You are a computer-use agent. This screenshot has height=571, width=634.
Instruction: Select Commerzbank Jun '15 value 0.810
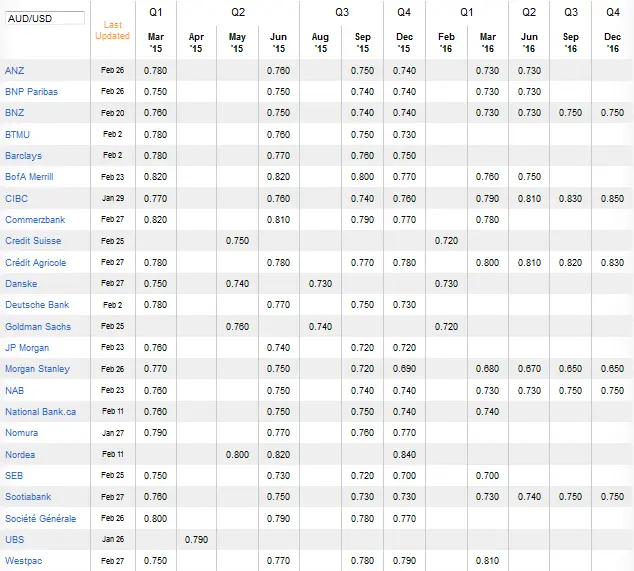(x=278, y=220)
